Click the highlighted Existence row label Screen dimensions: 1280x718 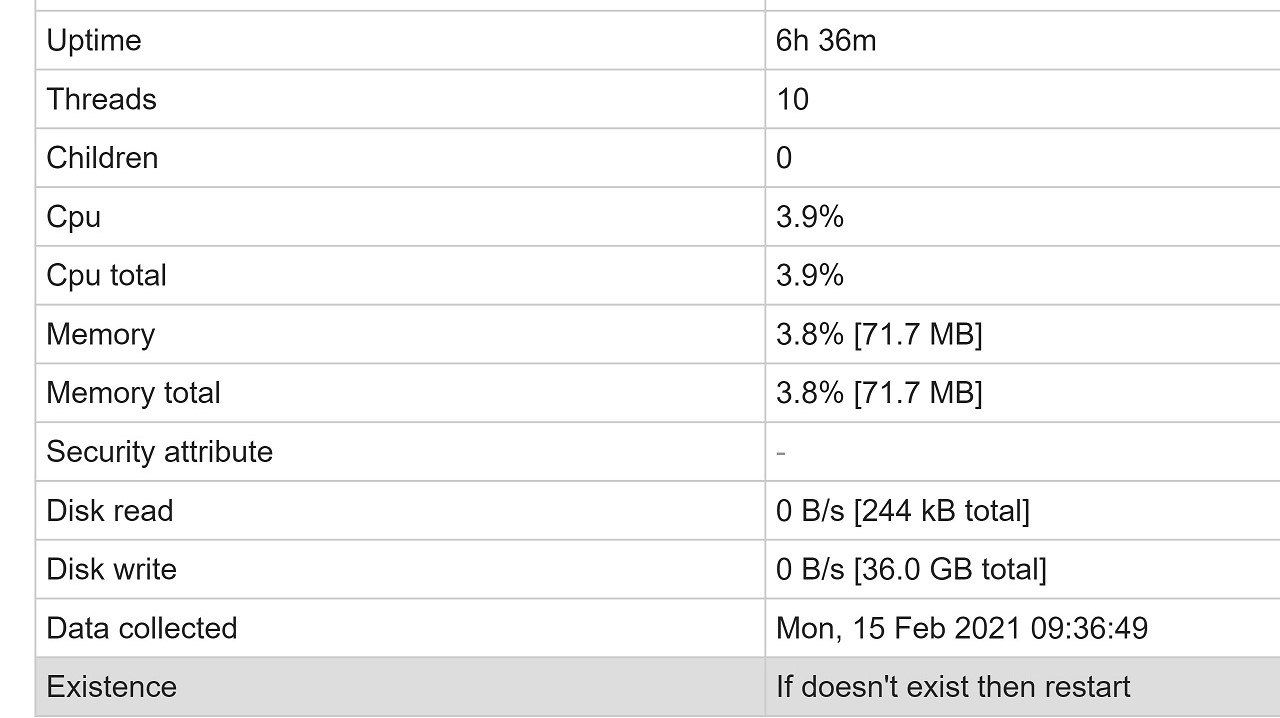pos(111,687)
